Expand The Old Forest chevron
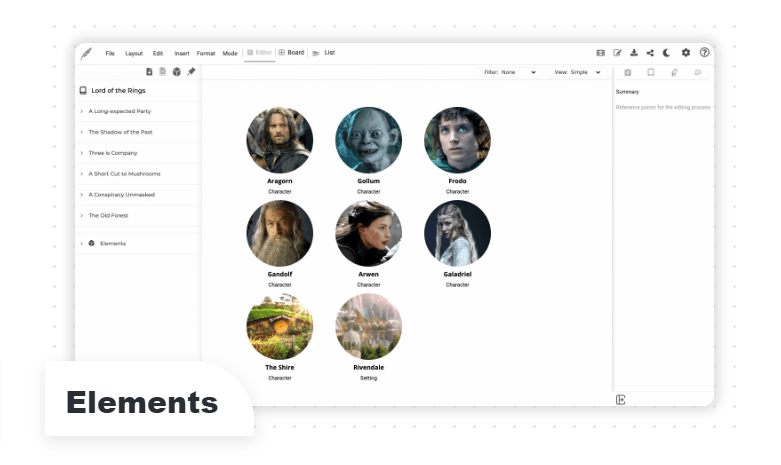This screenshot has width=781, height=465. tap(82, 216)
